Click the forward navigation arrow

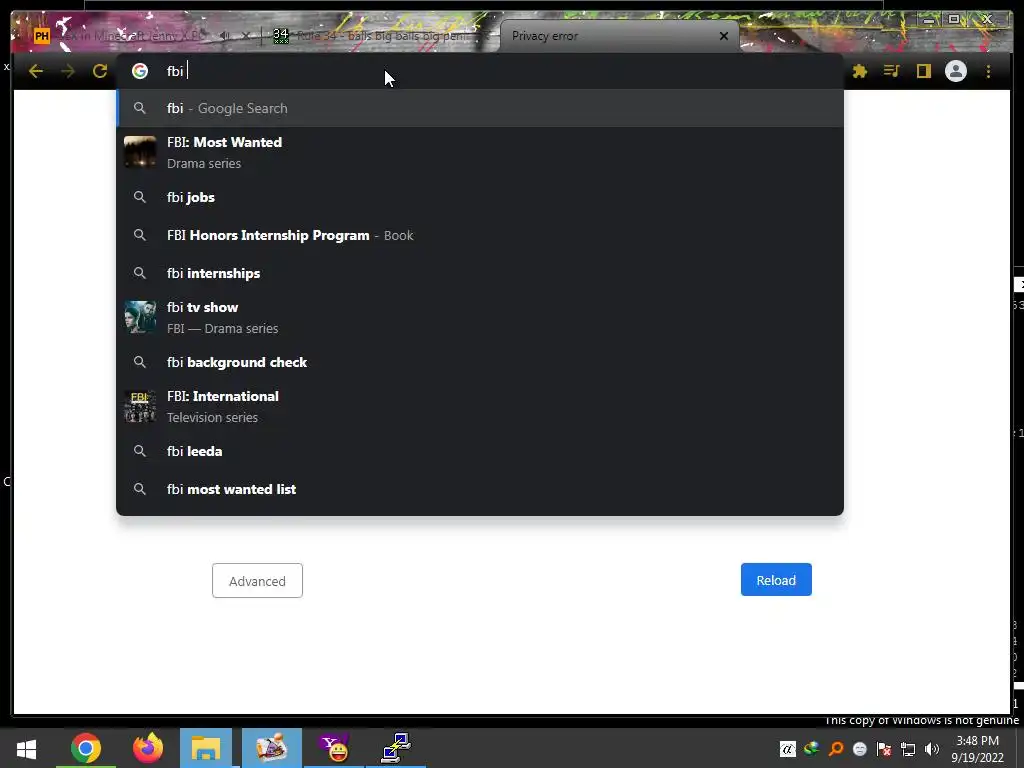coord(68,71)
